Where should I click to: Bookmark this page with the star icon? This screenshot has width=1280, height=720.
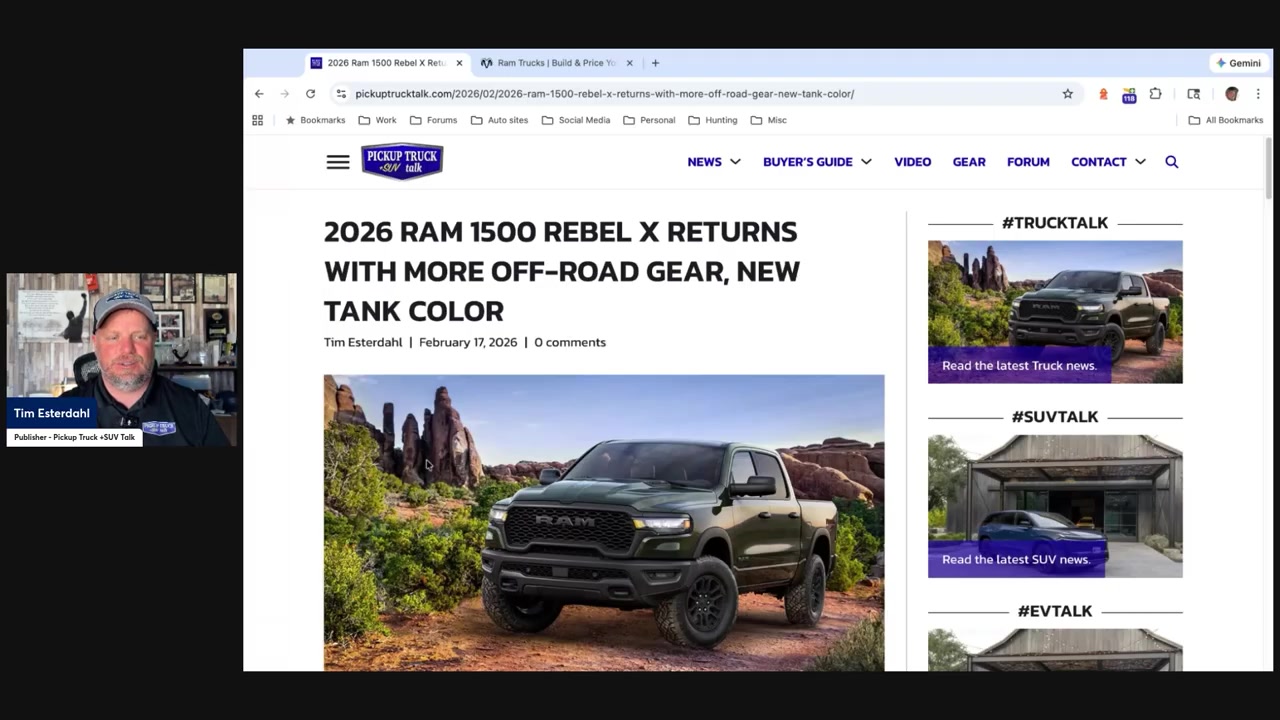(x=1067, y=93)
